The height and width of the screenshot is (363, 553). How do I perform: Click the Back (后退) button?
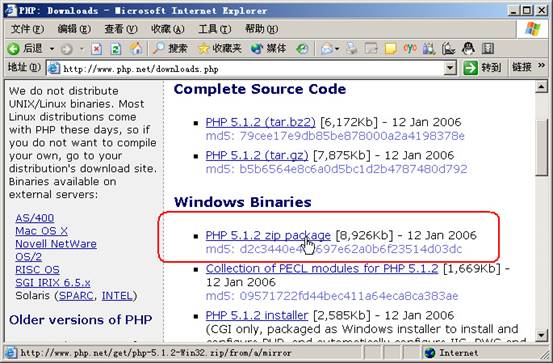click(x=25, y=48)
